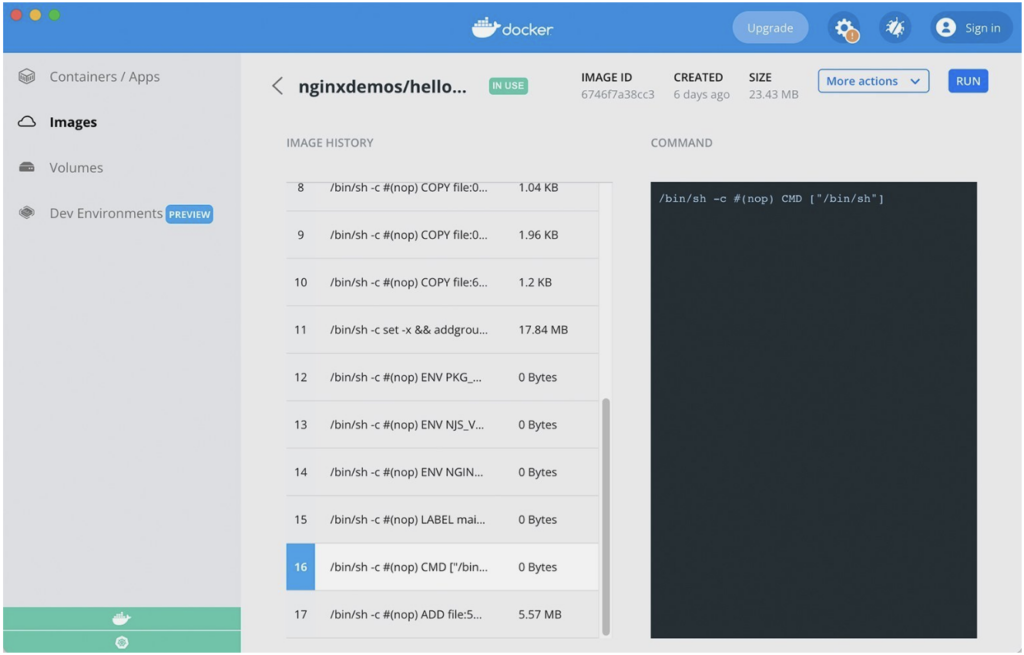Click the Sign in account avatar icon

click(945, 27)
